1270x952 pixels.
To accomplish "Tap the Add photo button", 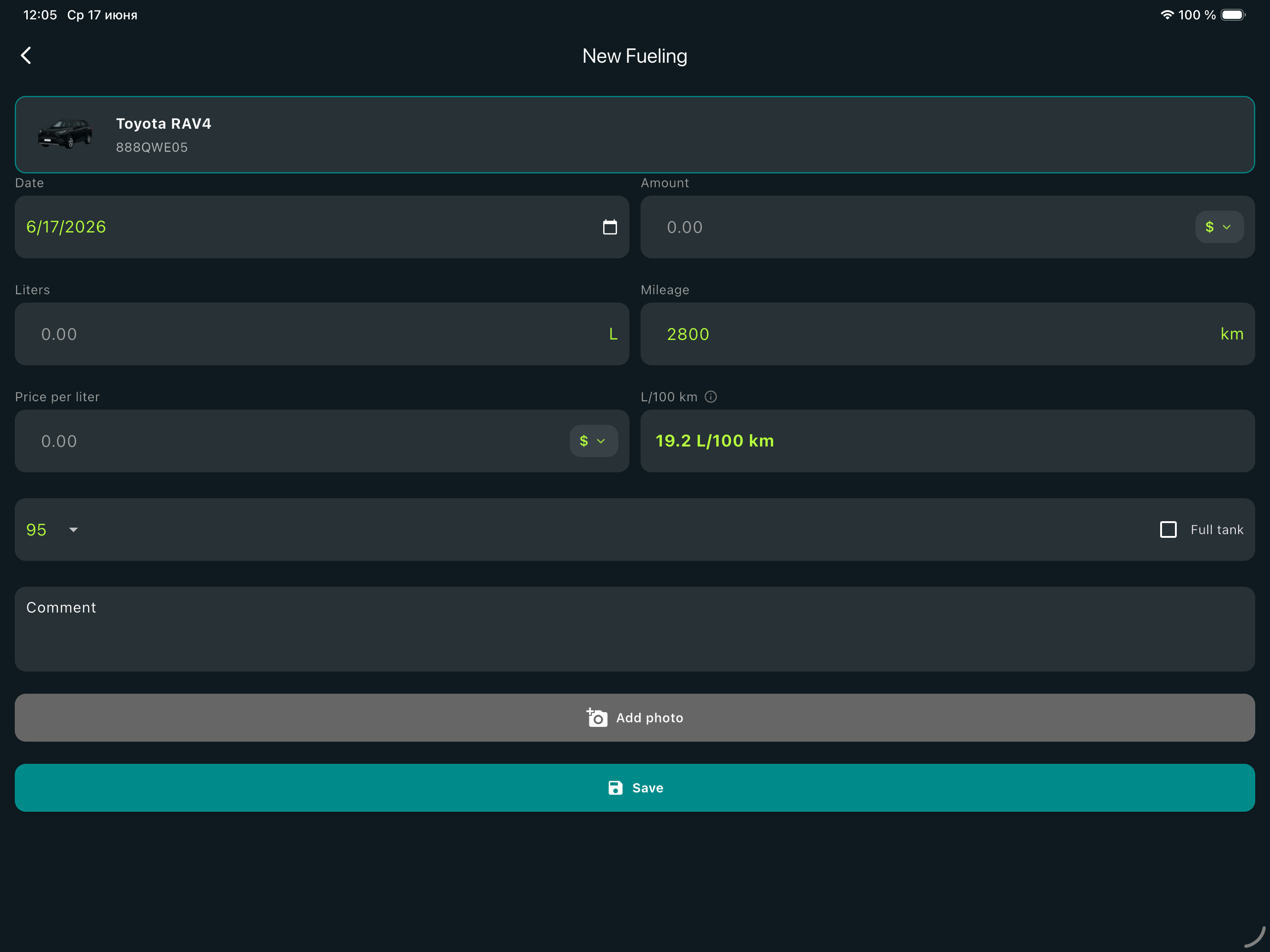I will pos(635,717).
